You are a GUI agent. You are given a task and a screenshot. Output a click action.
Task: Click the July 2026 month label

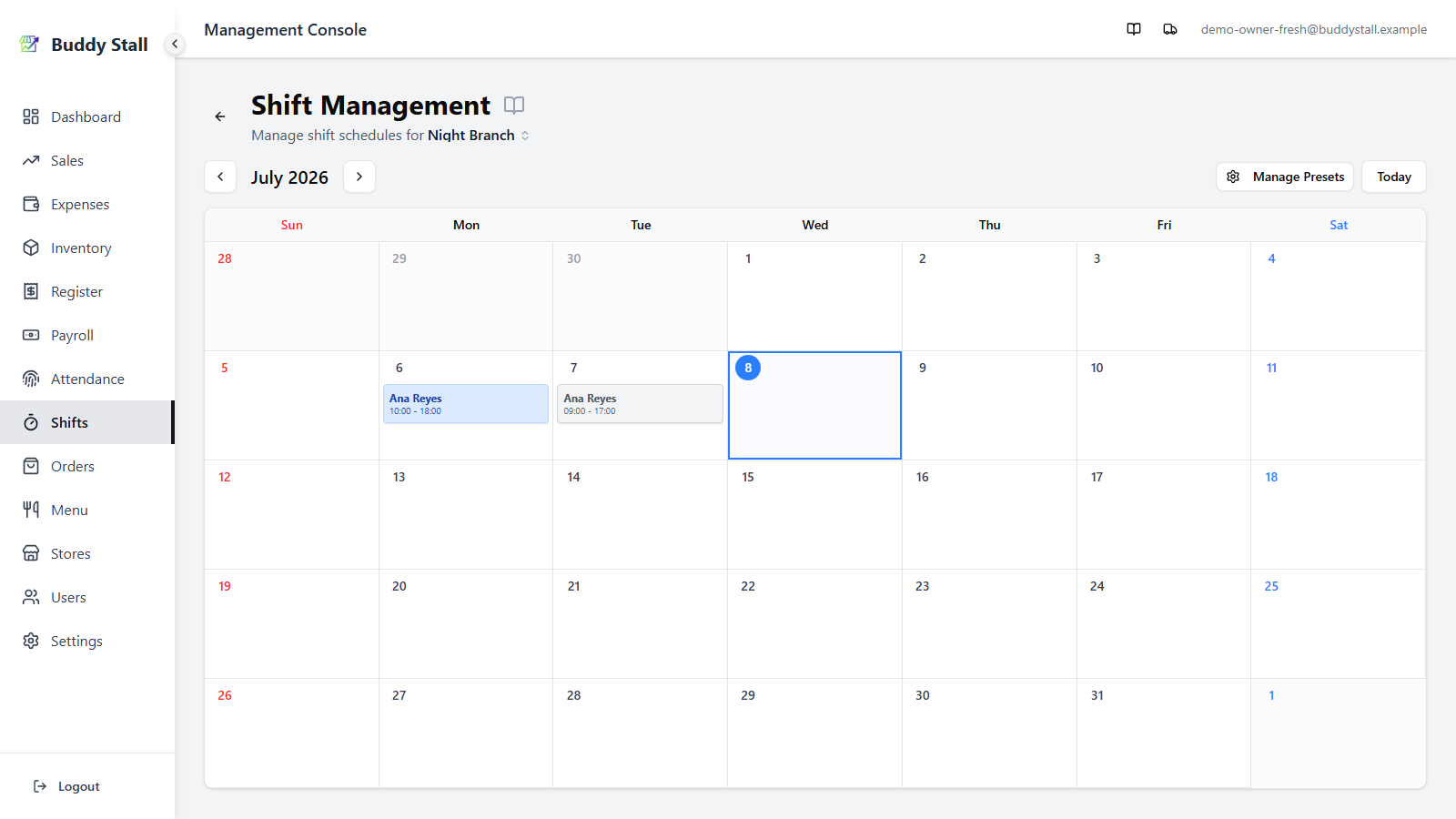[289, 177]
